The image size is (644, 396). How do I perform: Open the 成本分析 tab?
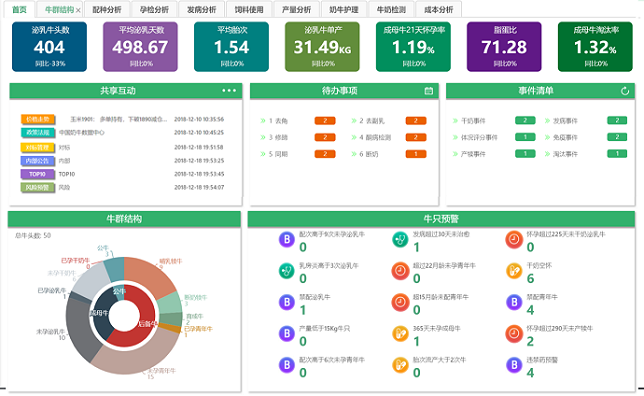tap(438, 9)
